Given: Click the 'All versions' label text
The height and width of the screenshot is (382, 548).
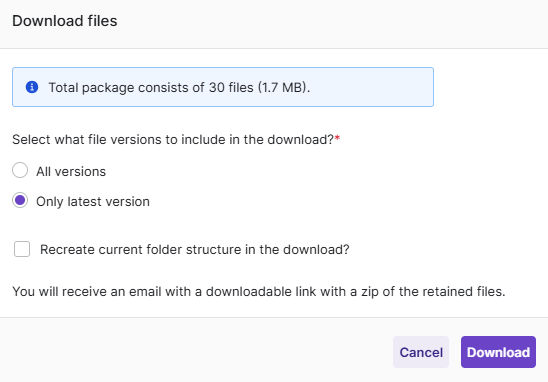Looking at the screenshot, I should click(x=71, y=172).
